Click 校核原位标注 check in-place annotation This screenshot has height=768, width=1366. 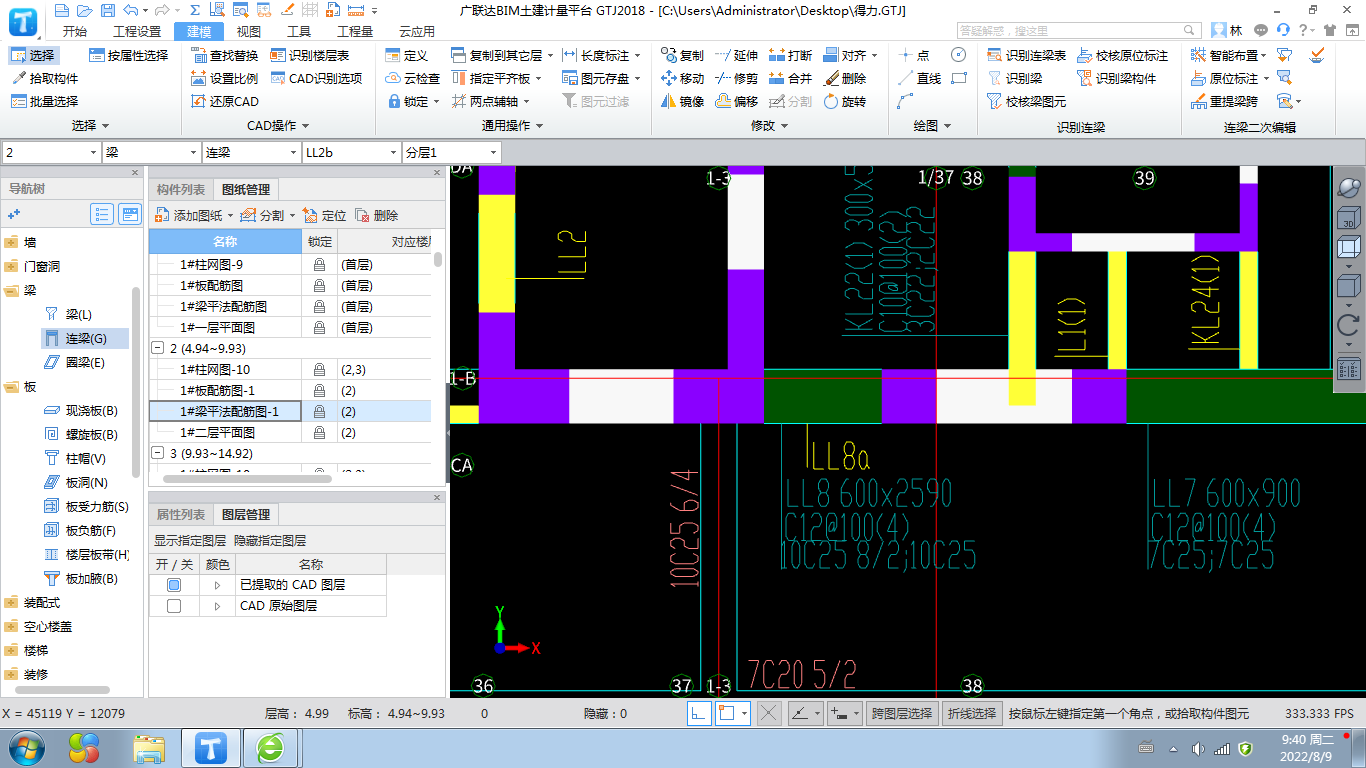tap(1122, 55)
